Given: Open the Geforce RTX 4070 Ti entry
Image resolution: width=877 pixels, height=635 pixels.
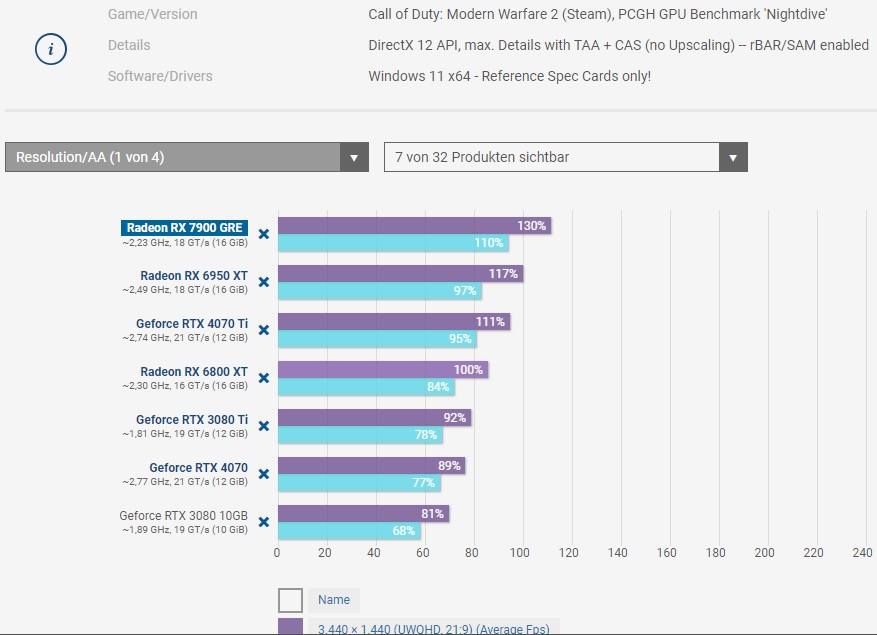Looking at the screenshot, I should (x=192, y=324).
